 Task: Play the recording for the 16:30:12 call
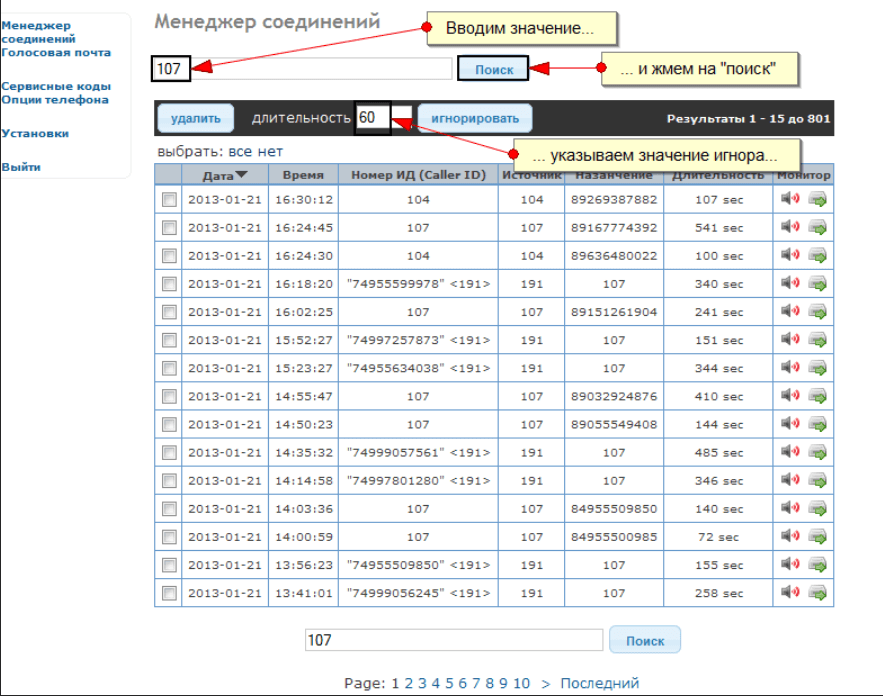click(x=790, y=199)
